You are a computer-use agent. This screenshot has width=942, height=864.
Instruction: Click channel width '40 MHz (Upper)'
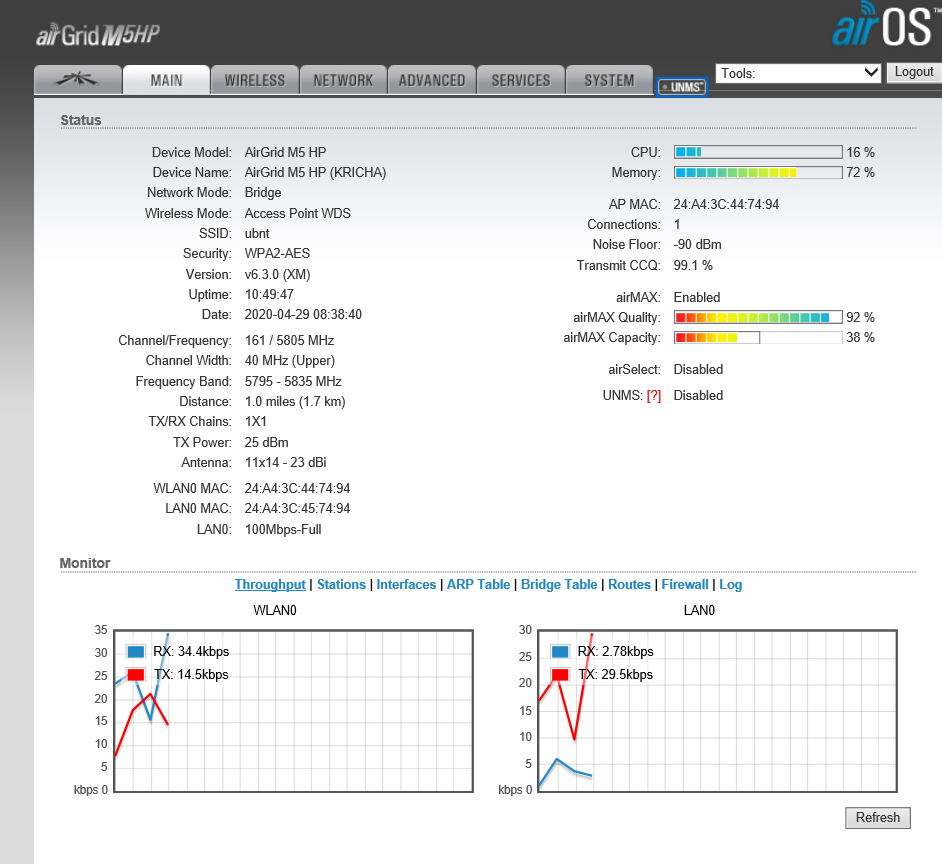[x=290, y=361]
